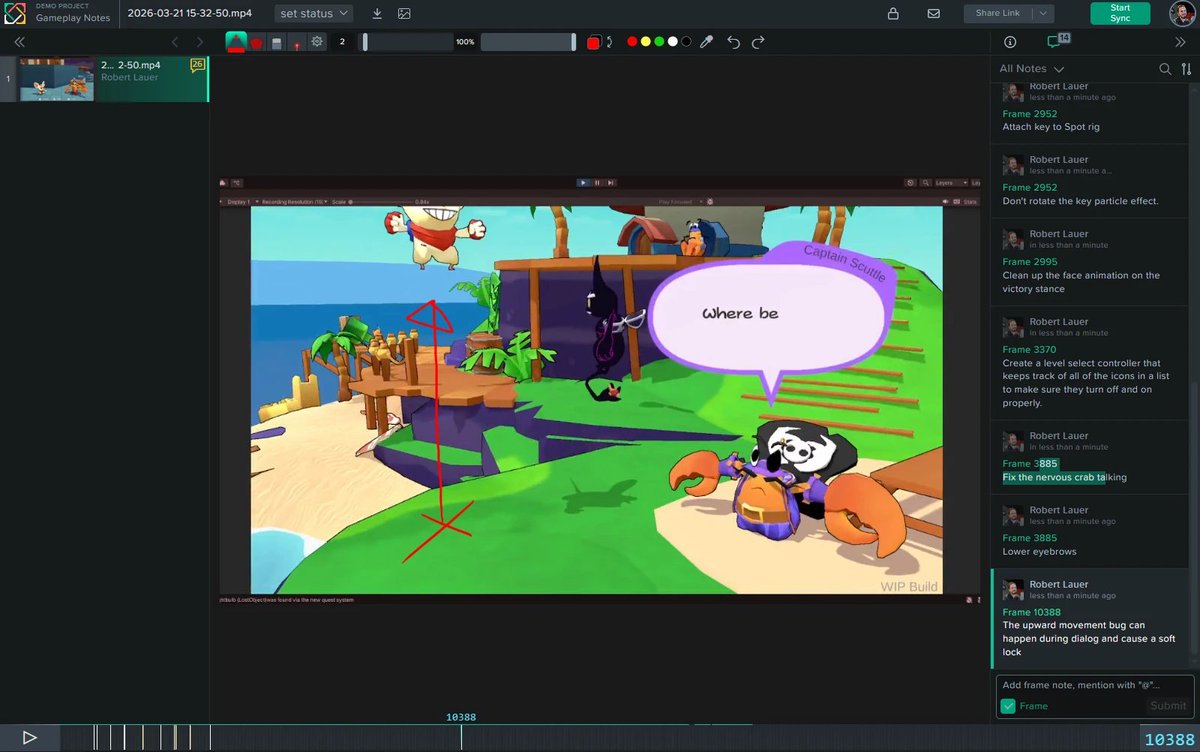The image size is (1200, 752).
Task: Submit the frame note
Action: (x=1168, y=706)
